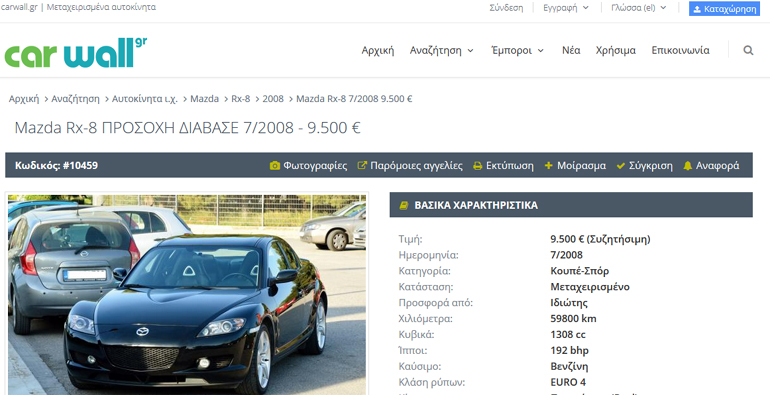Open the Γλώσσα (el) language dropdown

pos(638,8)
